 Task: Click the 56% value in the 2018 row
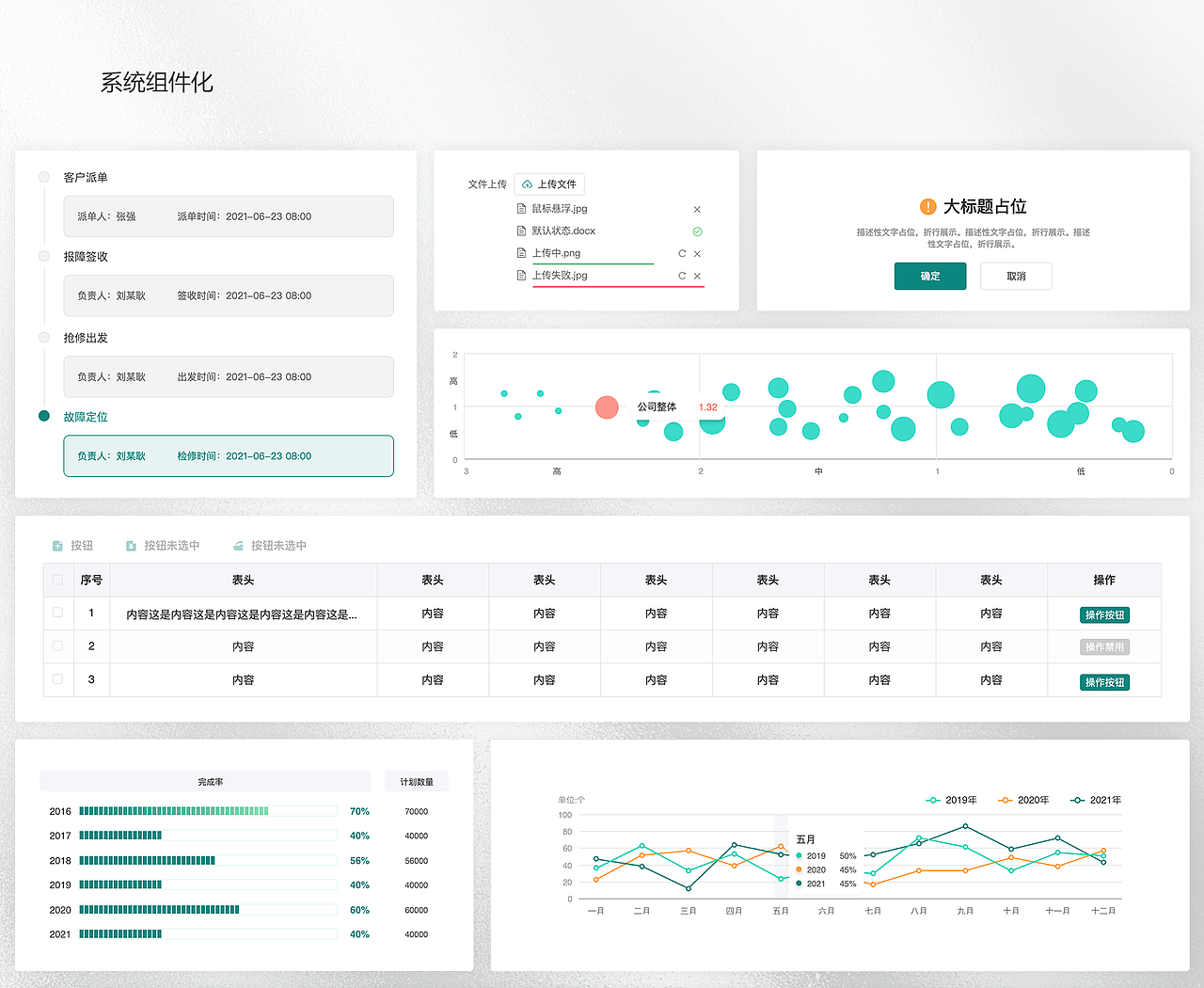(x=359, y=861)
